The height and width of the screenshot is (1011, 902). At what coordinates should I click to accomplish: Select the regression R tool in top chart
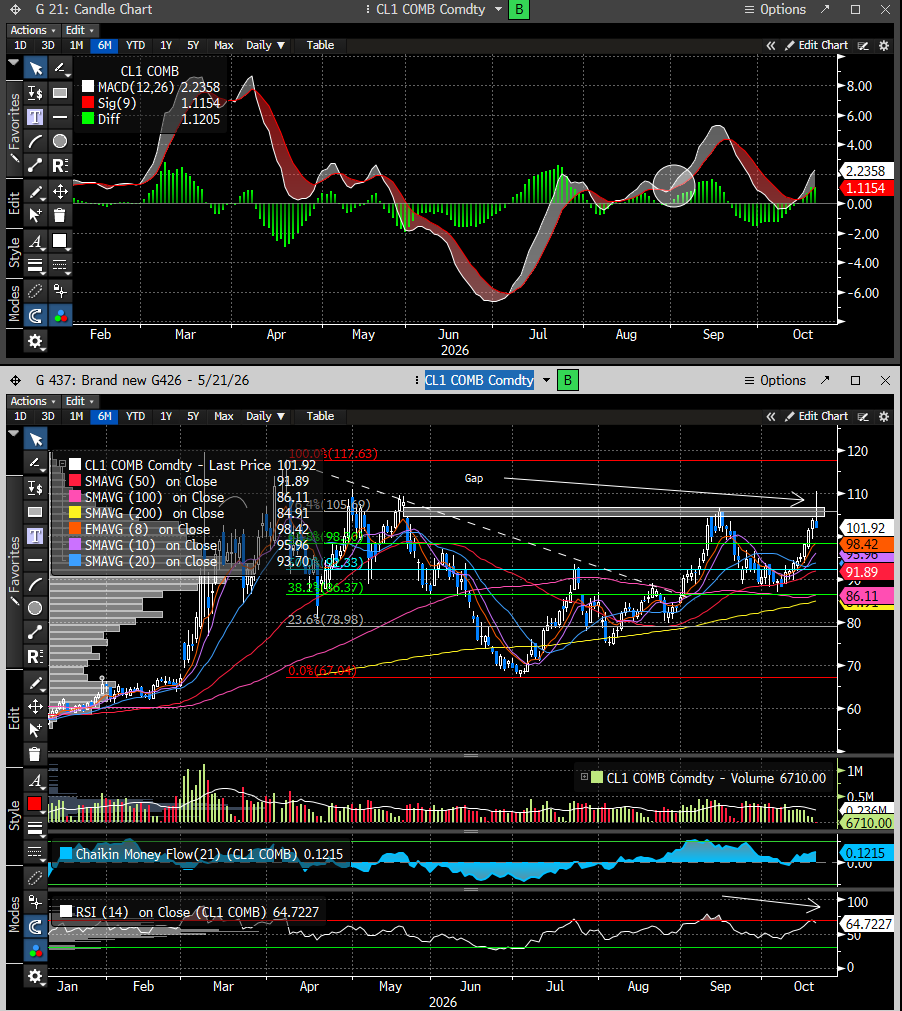(x=60, y=166)
